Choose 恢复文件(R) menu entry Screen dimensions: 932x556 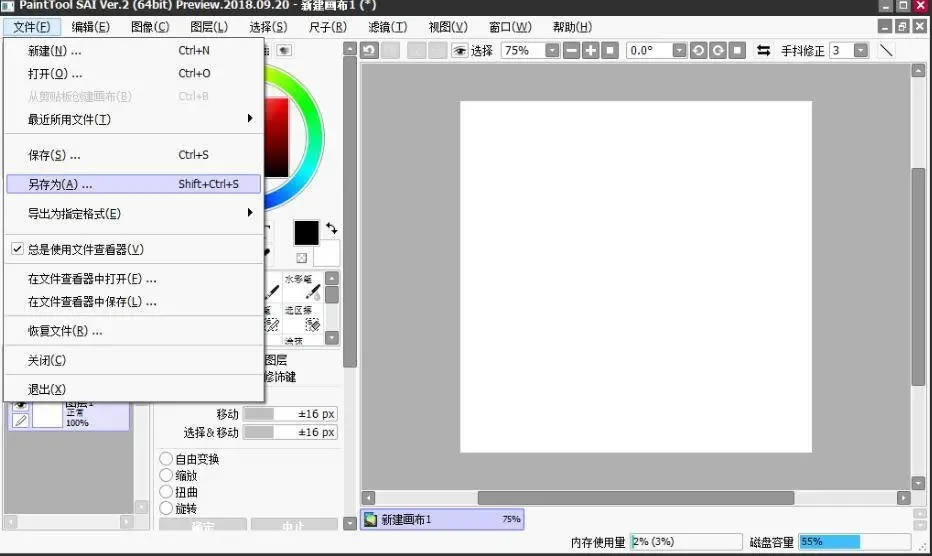pyautogui.click(x=134, y=331)
